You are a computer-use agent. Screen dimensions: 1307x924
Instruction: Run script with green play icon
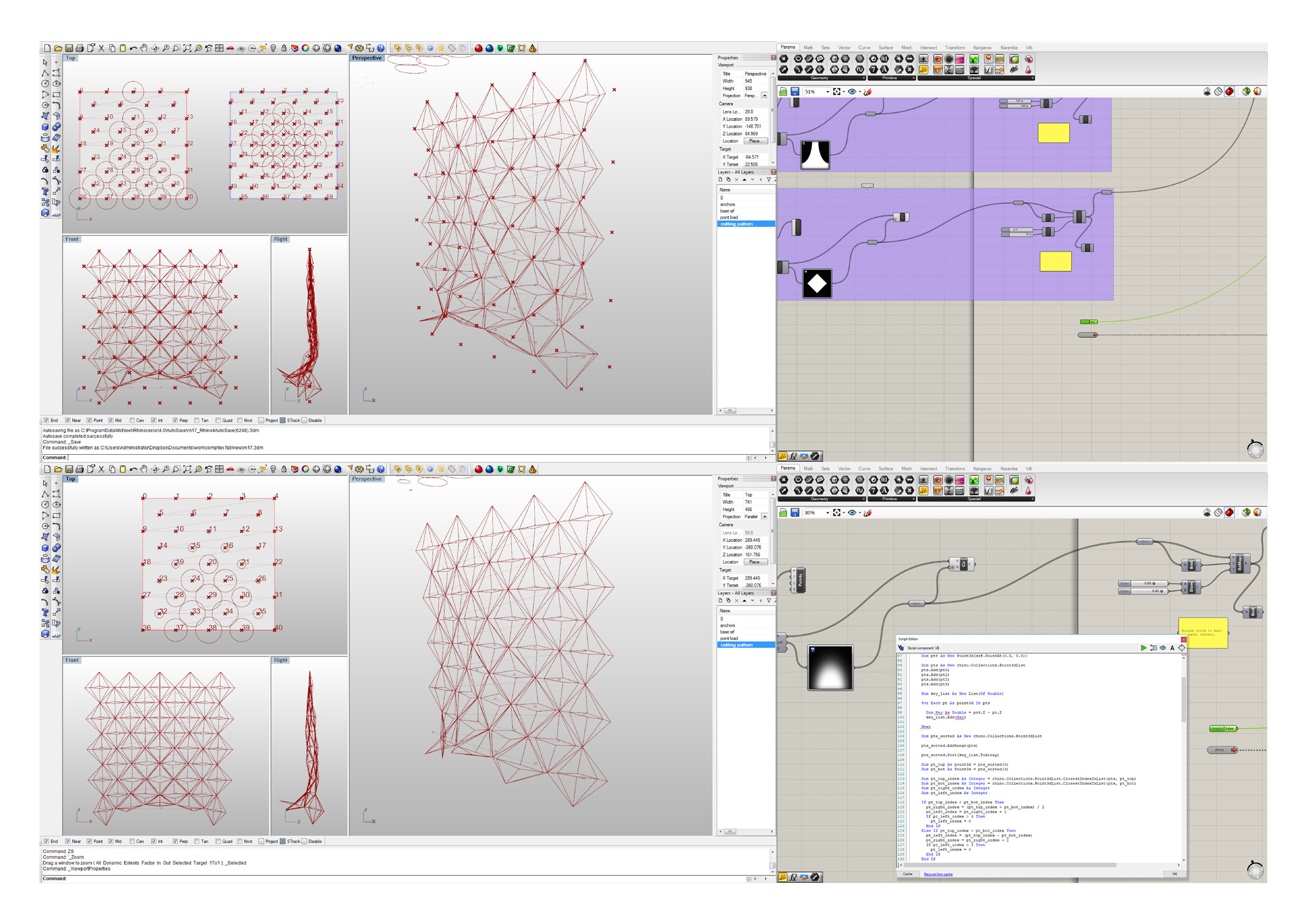tap(1144, 648)
